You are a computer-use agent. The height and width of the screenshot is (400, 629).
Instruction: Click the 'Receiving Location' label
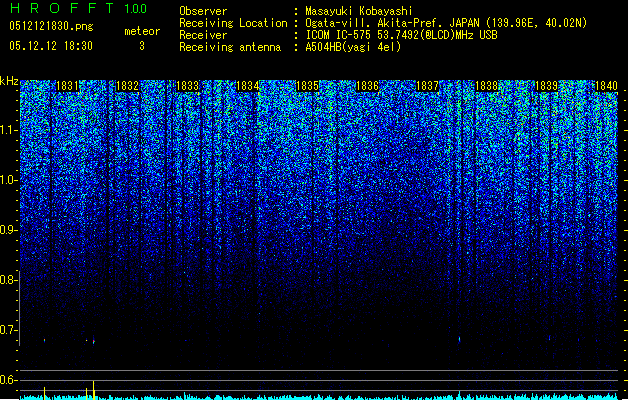[x=233, y=23]
